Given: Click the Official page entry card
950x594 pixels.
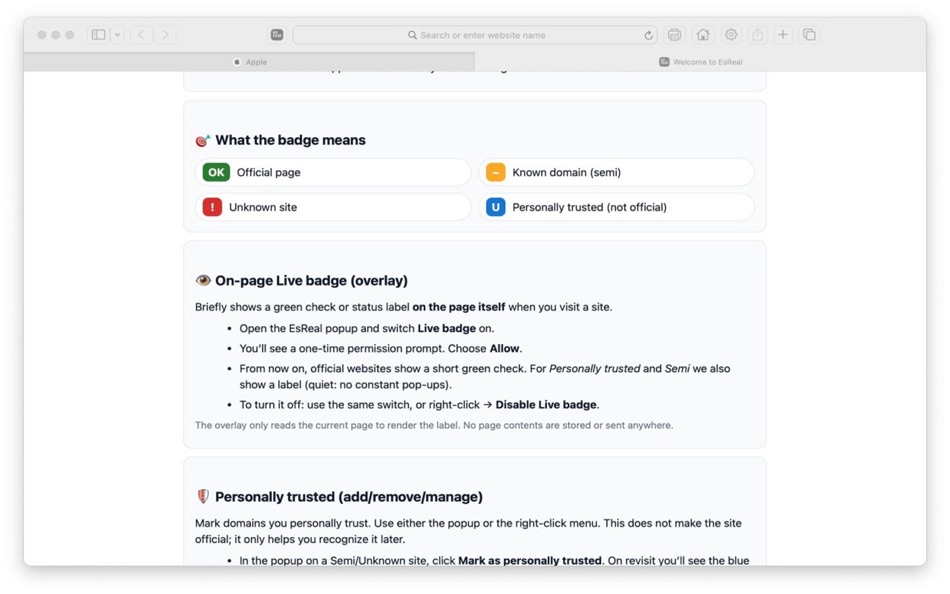Looking at the screenshot, I should (333, 172).
